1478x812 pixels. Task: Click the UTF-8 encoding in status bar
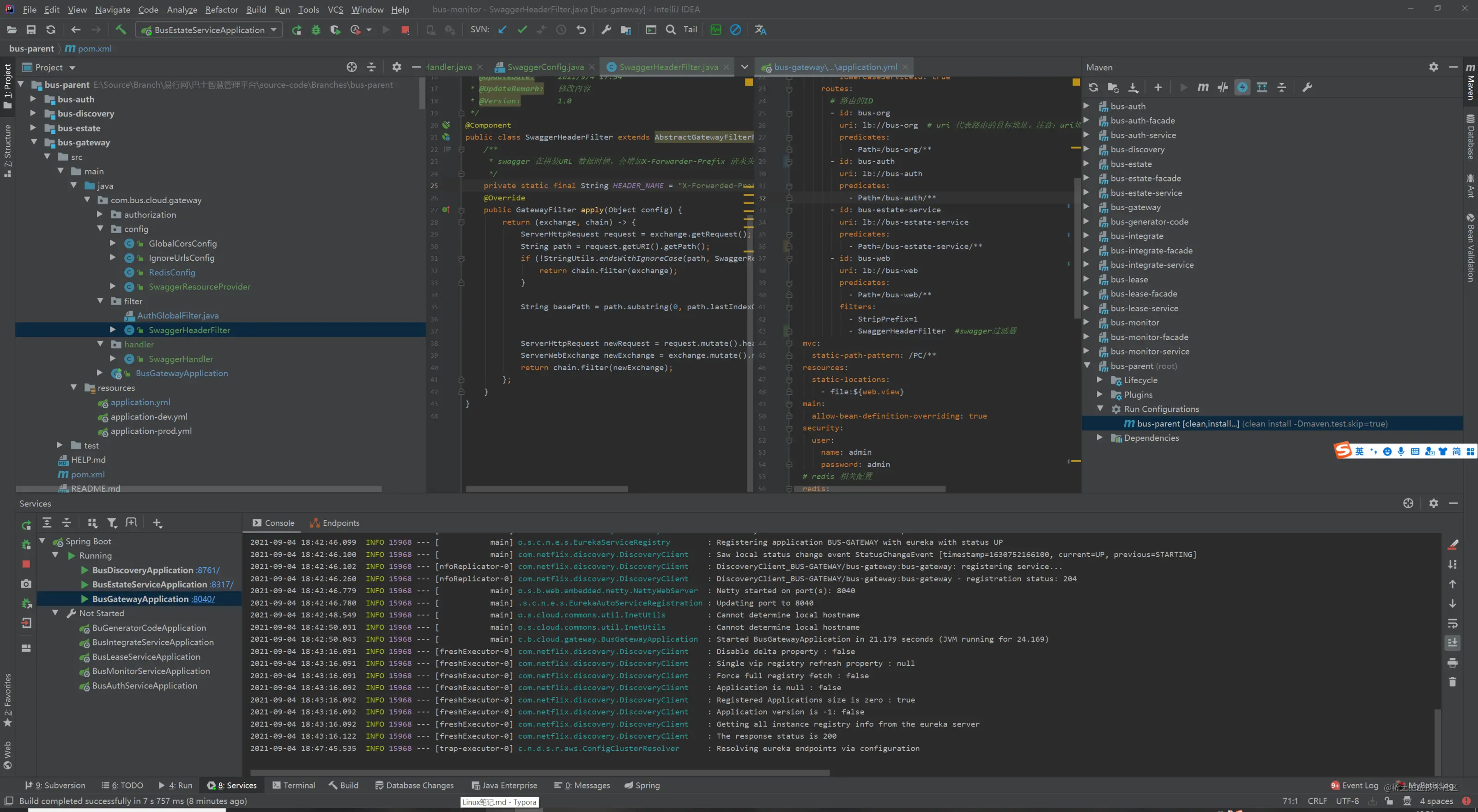tap(1347, 801)
